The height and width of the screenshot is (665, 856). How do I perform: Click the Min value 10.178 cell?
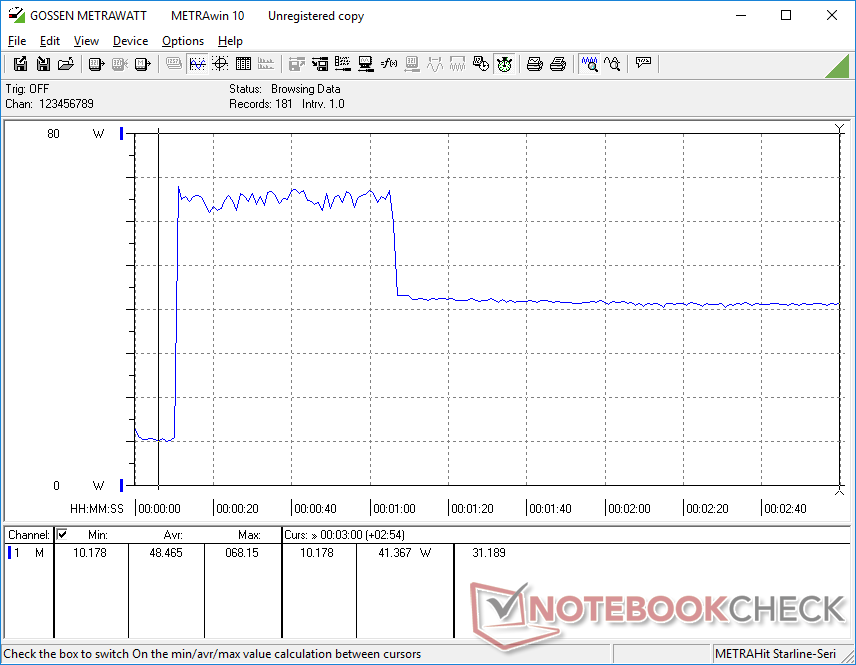coord(90,553)
